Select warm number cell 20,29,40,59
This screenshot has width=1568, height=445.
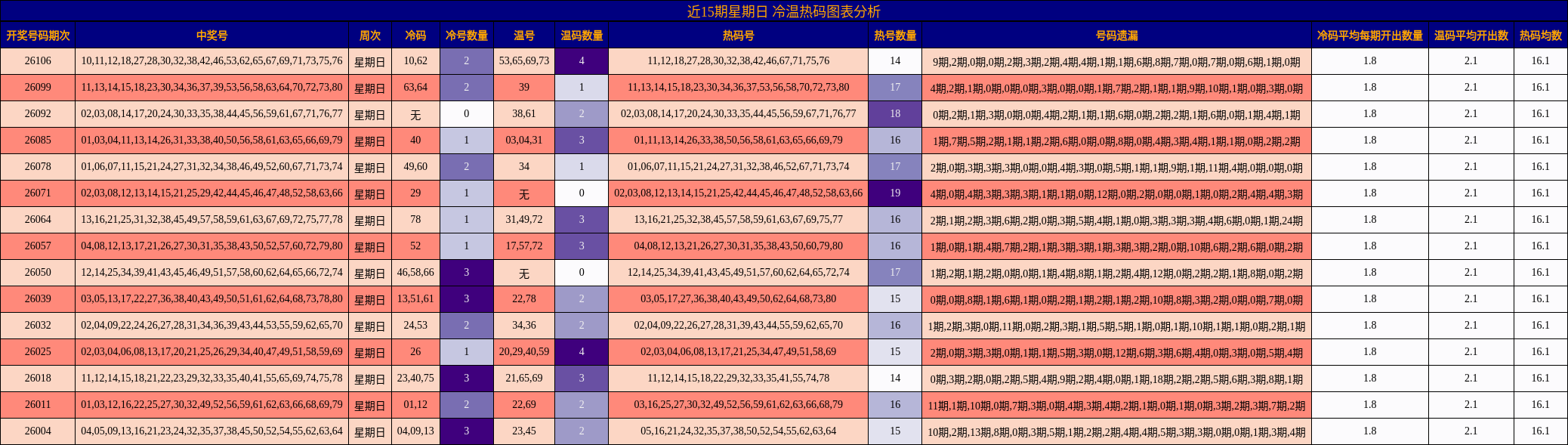click(524, 352)
